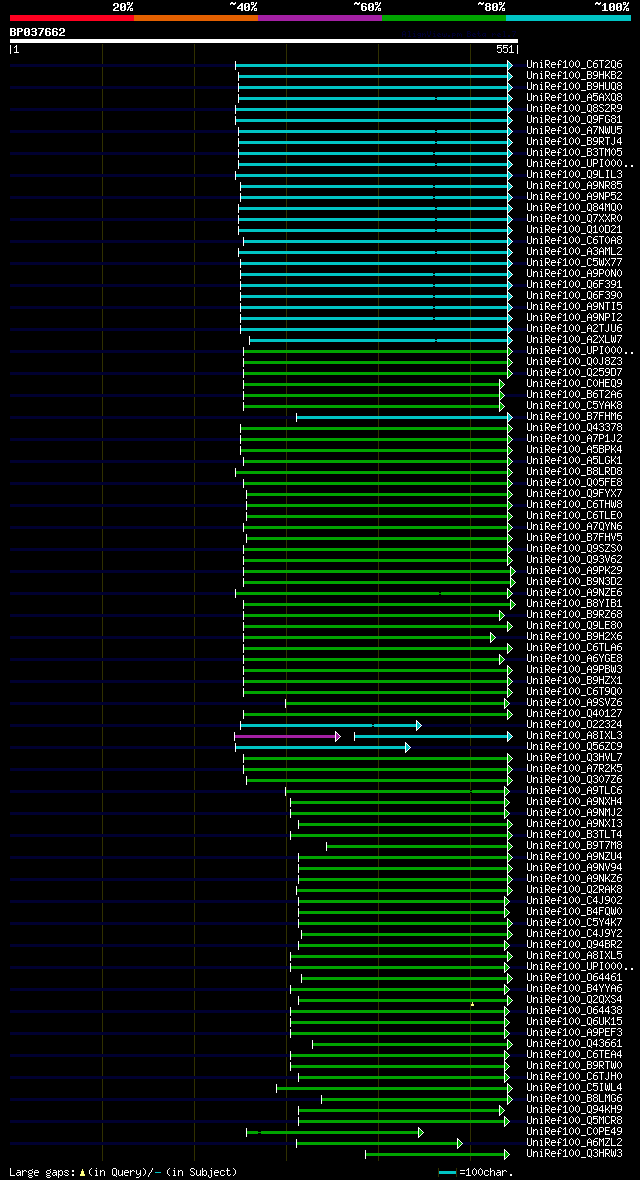Image resolution: width=640 pixels, height=1180 pixels.
Task: Click the UniRef100_Q43661 entry
Action: (x=574, y=1043)
